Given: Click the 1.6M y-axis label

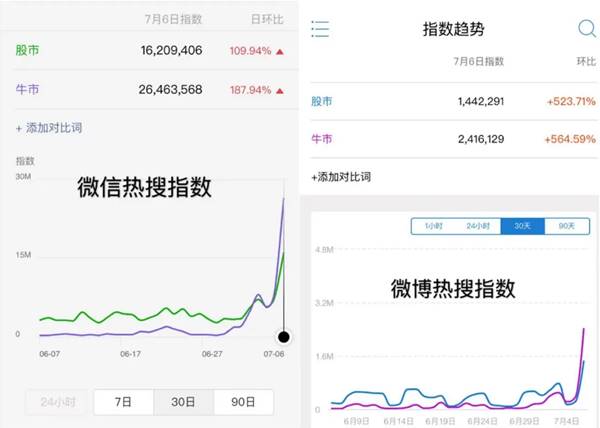Looking at the screenshot, I should 324,356.
